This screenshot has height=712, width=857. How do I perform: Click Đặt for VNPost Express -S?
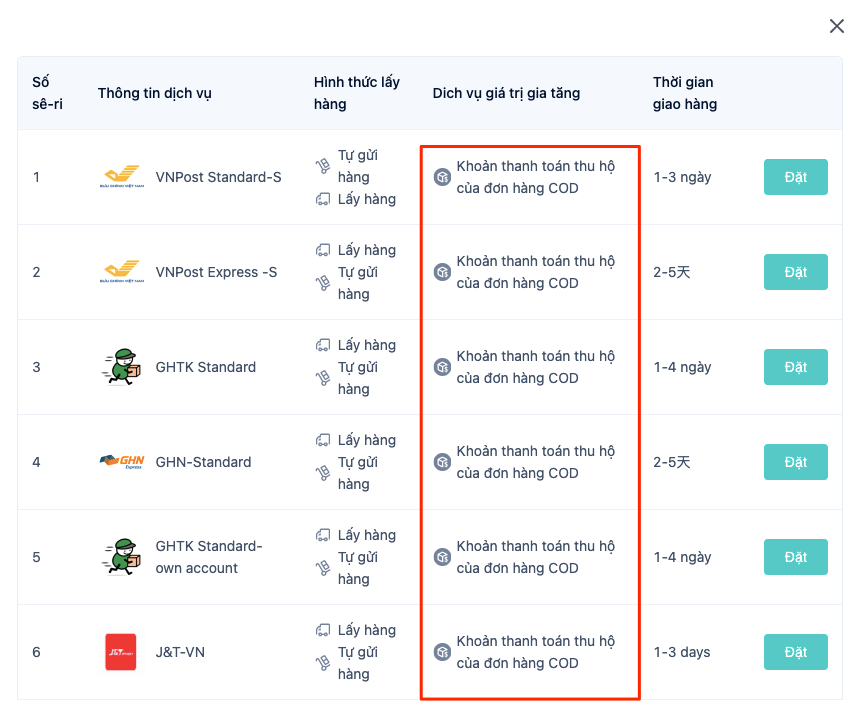(796, 272)
